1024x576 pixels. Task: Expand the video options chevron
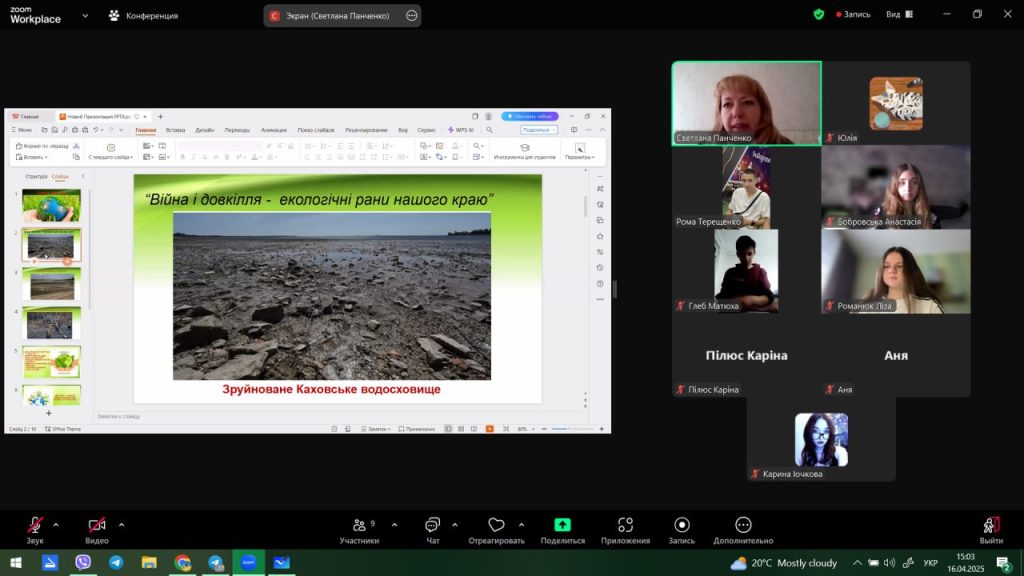[122, 524]
